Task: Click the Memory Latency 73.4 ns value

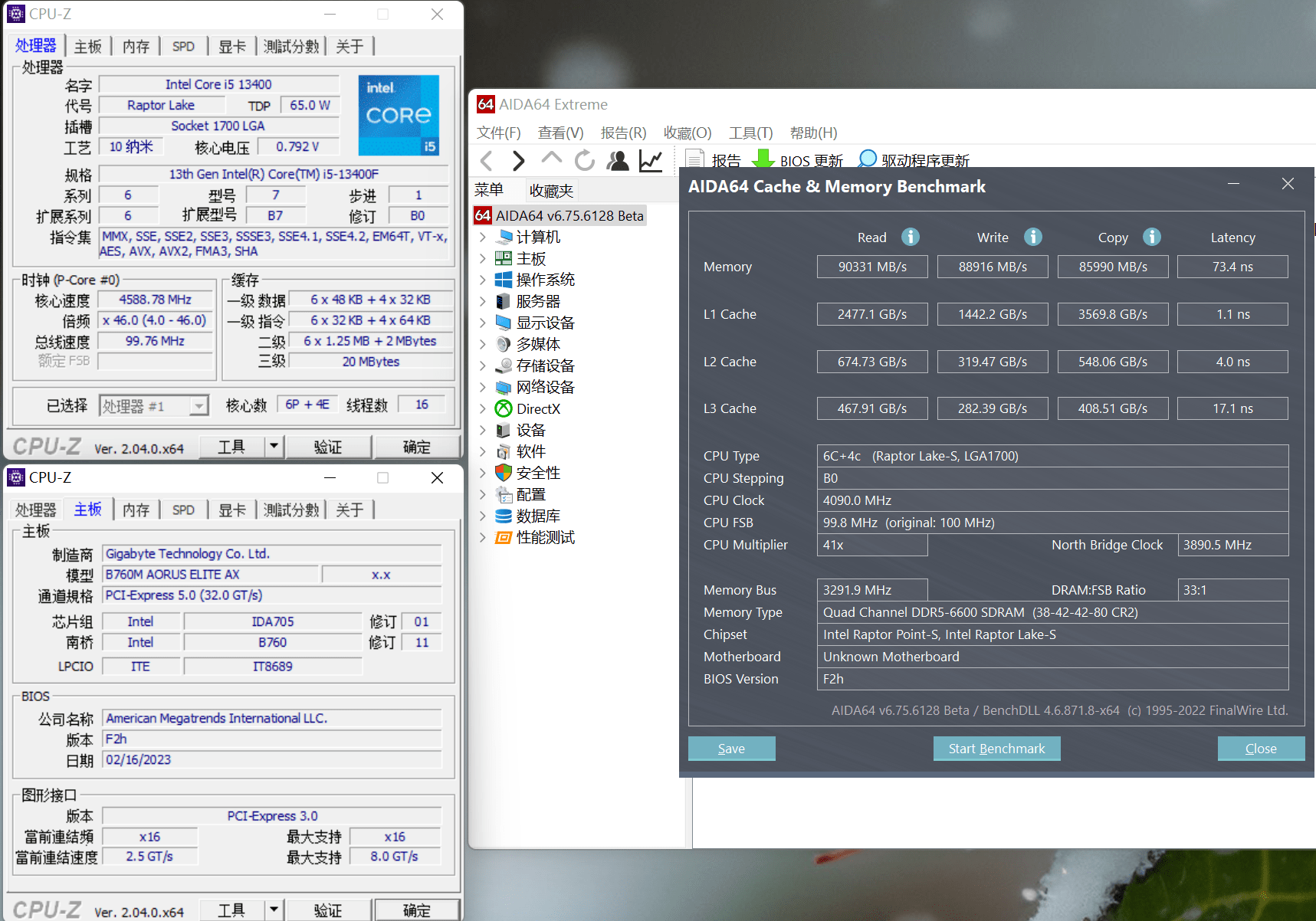Action: [x=1232, y=267]
